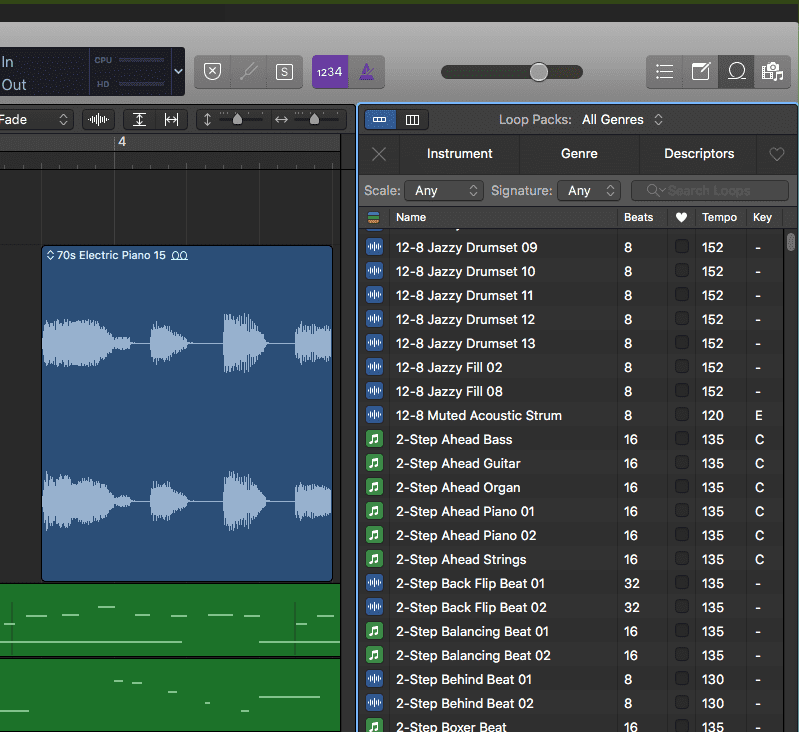This screenshot has height=732, width=799.
Task: Reset loop filters with the X button
Action: click(379, 154)
